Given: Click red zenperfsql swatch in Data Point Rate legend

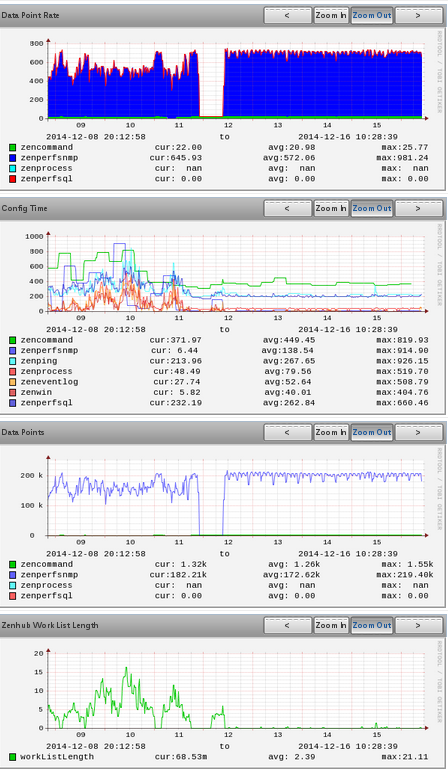Looking at the screenshot, I should pyautogui.click(x=13, y=179).
